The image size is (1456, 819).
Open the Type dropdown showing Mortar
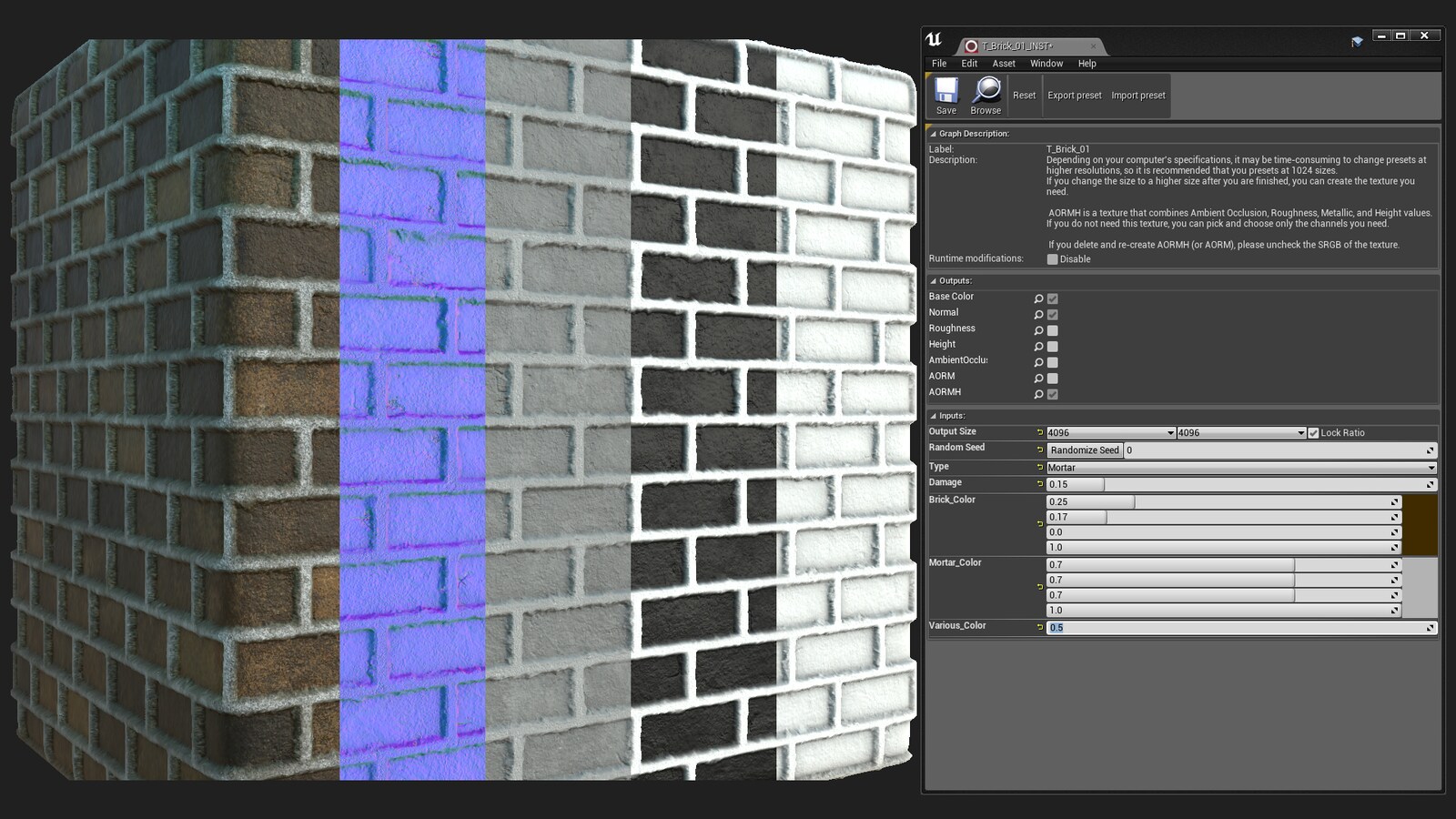1241,468
